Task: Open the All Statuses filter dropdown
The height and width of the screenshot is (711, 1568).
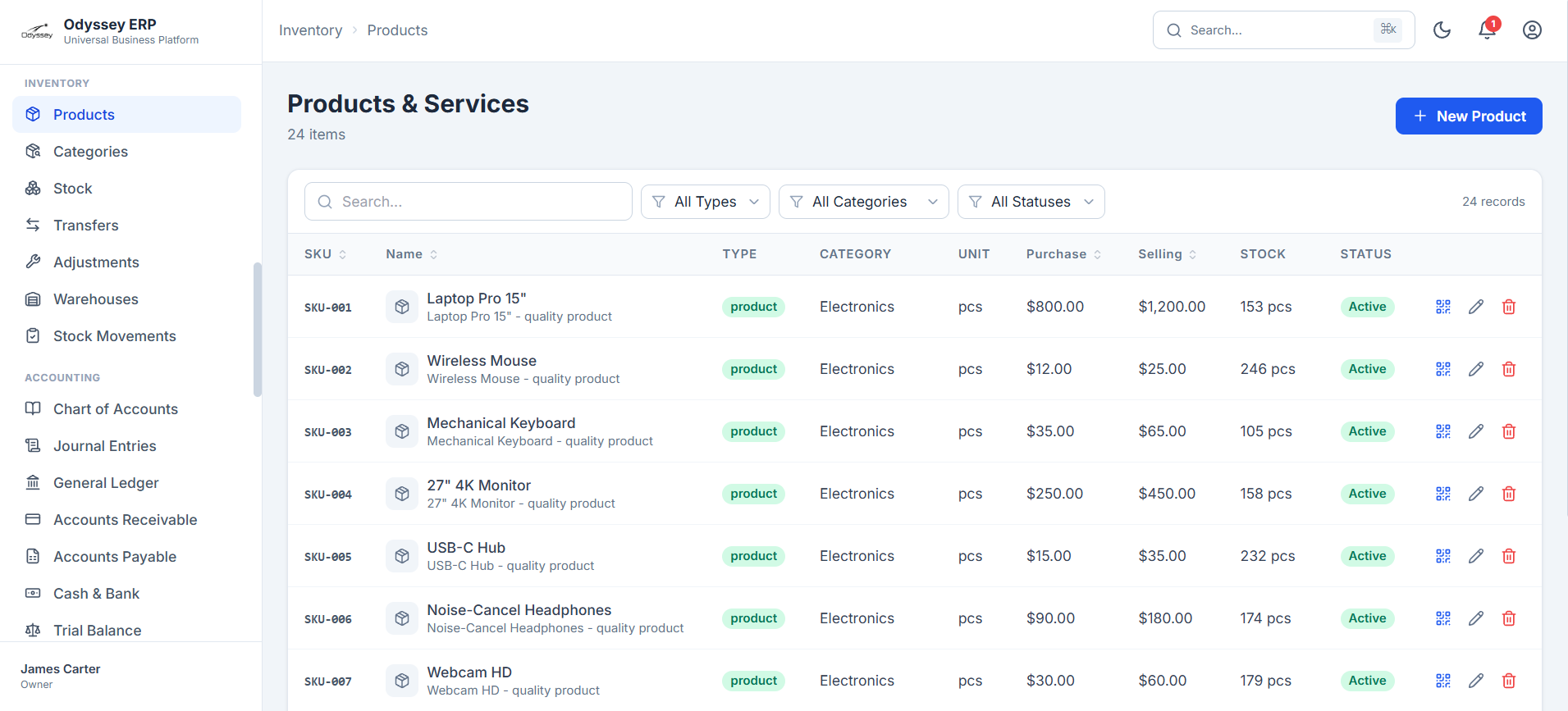Action: pos(1031,202)
